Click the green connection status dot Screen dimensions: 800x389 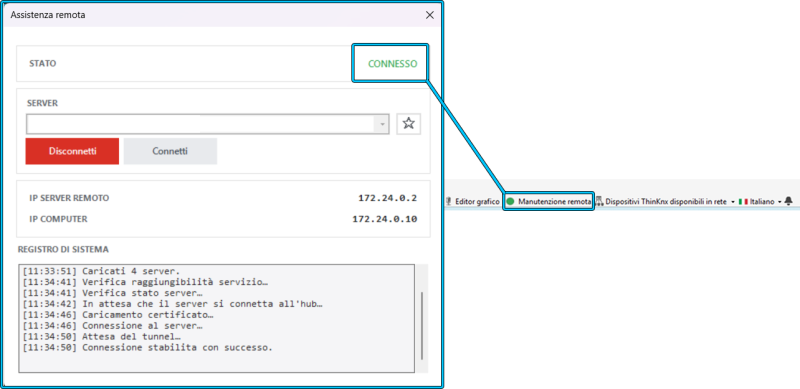pos(510,202)
